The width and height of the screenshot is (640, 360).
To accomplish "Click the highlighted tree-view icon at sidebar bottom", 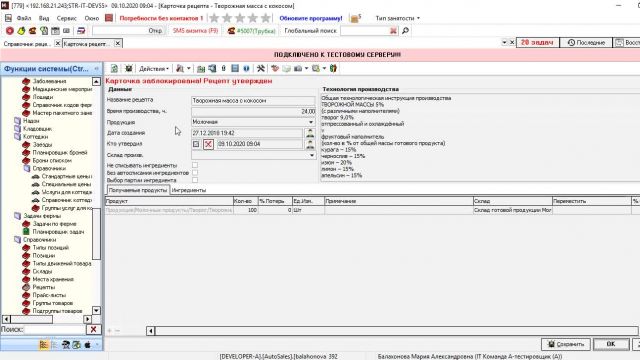I will point(44,345).
